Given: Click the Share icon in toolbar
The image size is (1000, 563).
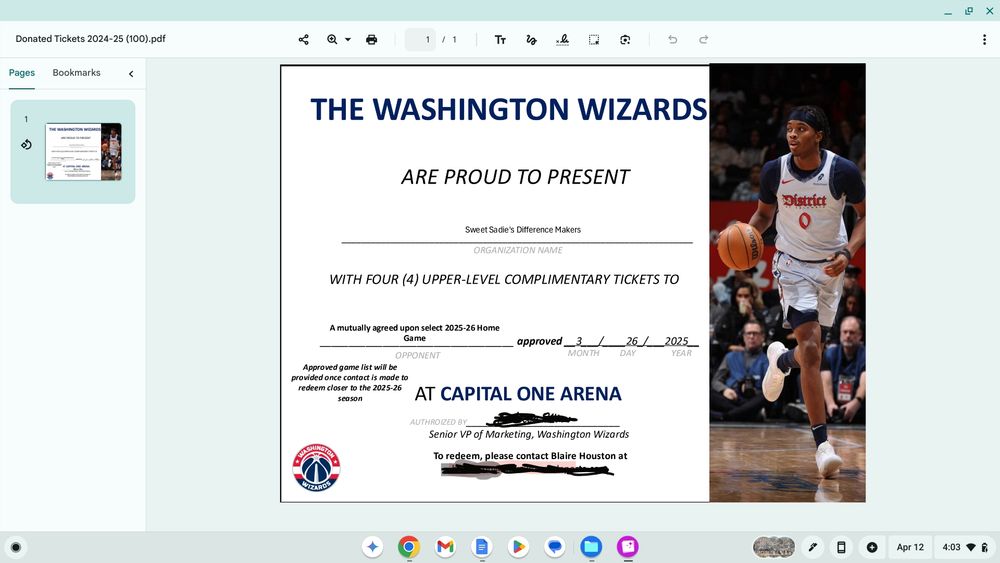Looking at the screenshot, I should [x=304, y=40].
